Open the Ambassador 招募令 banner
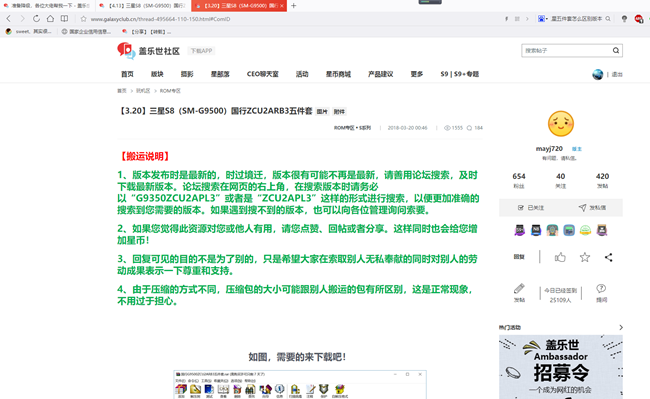 coord(561,367)
